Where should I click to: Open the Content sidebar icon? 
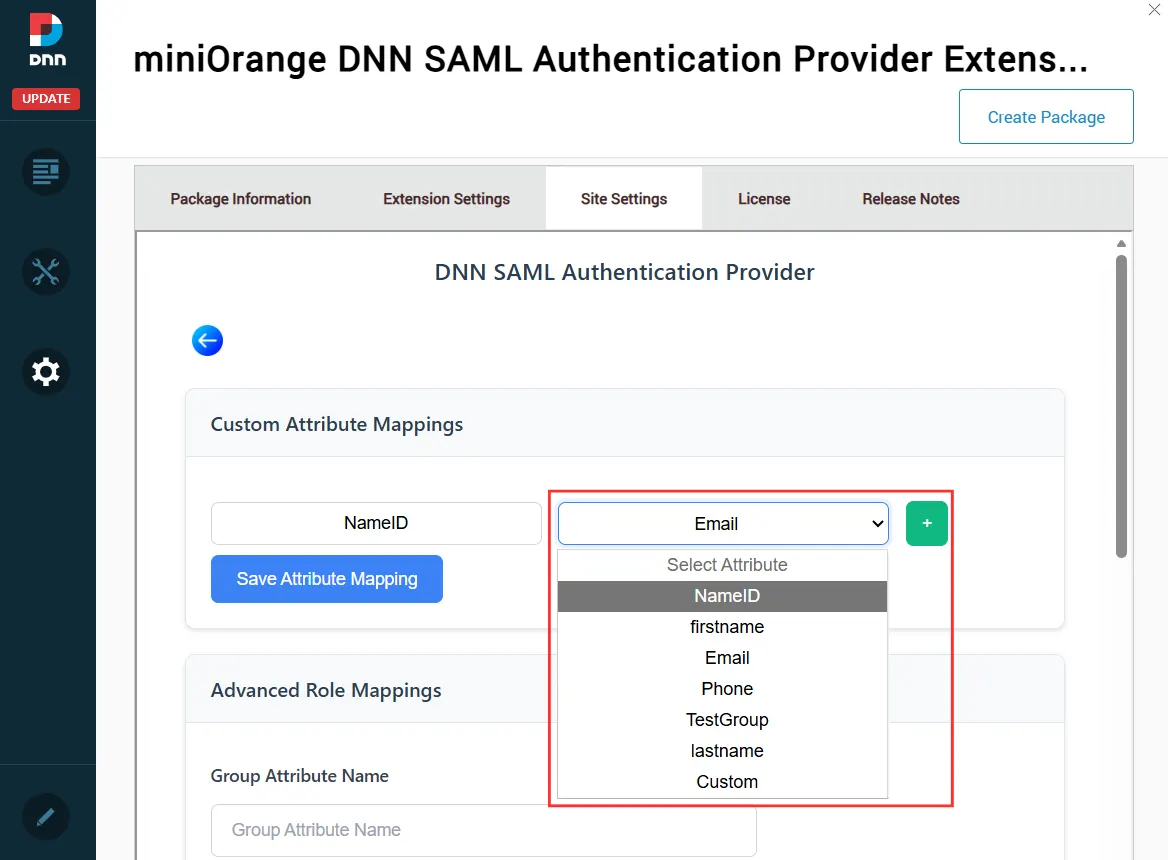pos(45,172)
